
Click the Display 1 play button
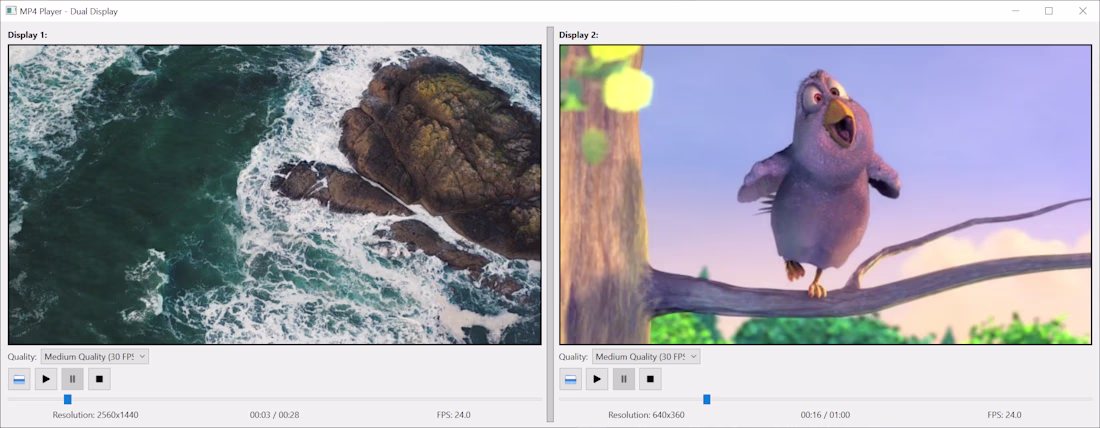coord(46,379)
